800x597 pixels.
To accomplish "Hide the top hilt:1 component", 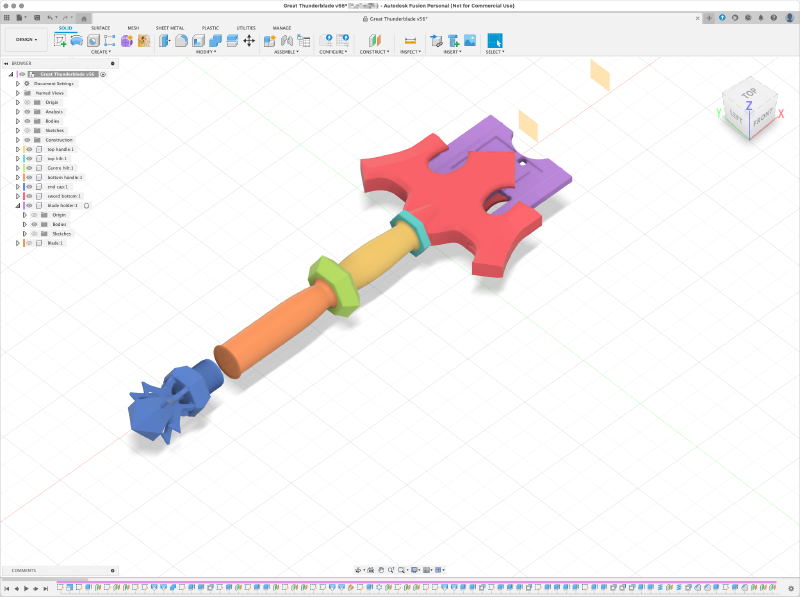I will coord(30,159).
